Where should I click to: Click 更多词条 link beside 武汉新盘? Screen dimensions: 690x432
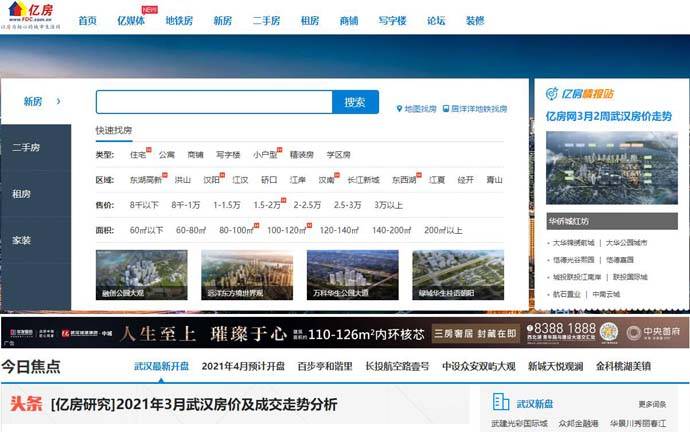652,404
